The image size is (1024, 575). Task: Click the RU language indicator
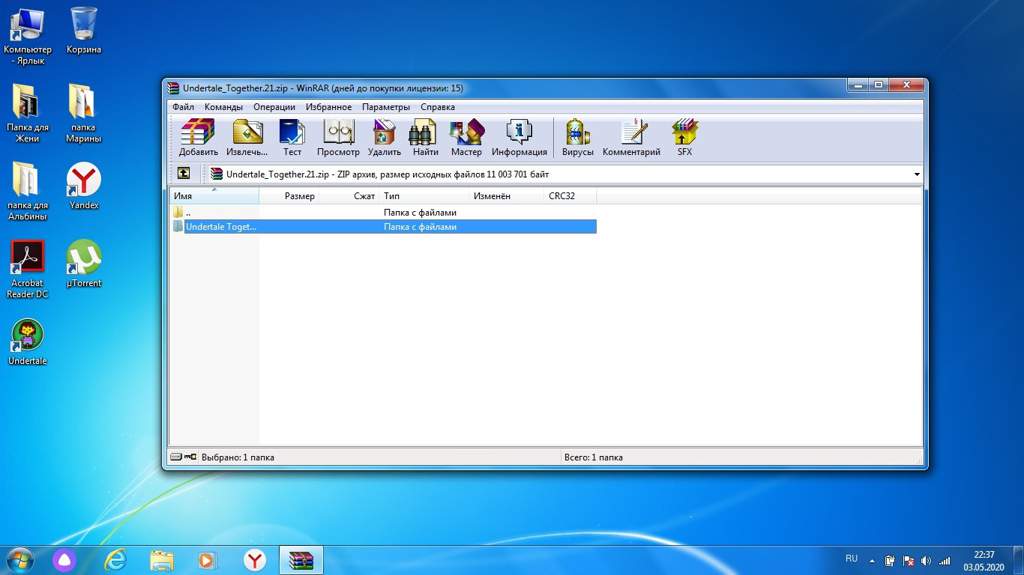pyautogui.click(x=851, y=559)
